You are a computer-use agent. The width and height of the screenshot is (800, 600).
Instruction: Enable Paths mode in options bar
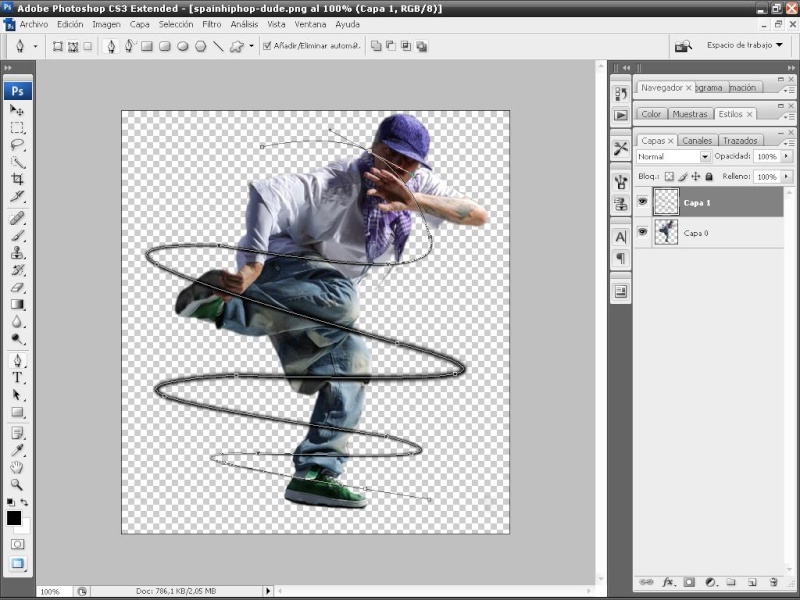(73, 46)
